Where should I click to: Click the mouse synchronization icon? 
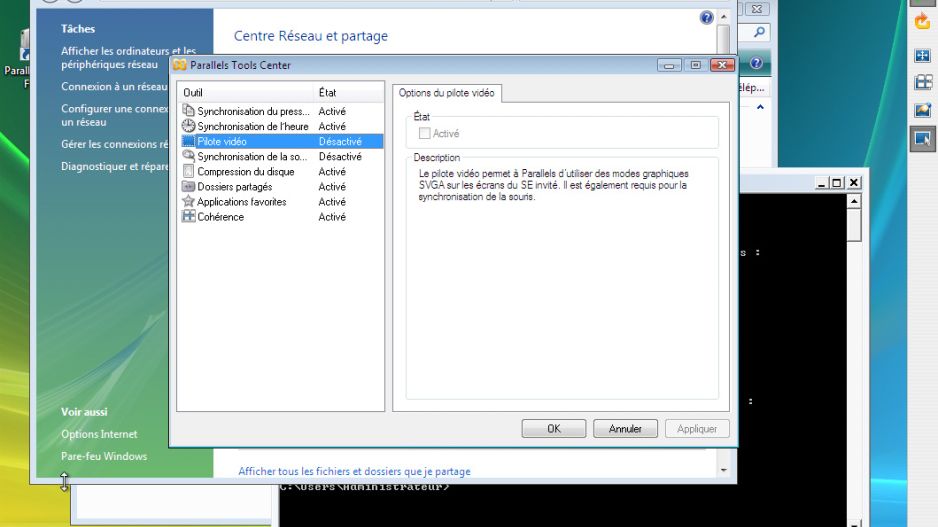[188, 156]
